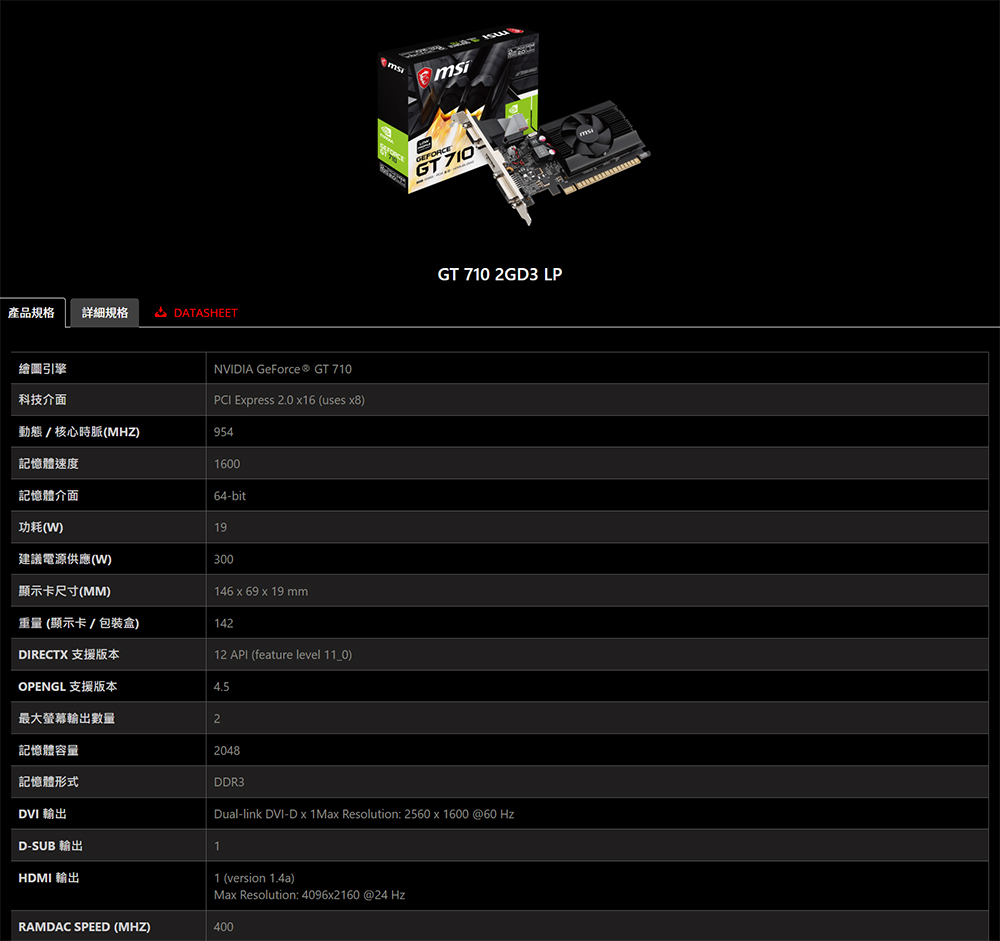Select the 記憶體介面 row label
This screenshot has width=1000, height=941.
48,496
